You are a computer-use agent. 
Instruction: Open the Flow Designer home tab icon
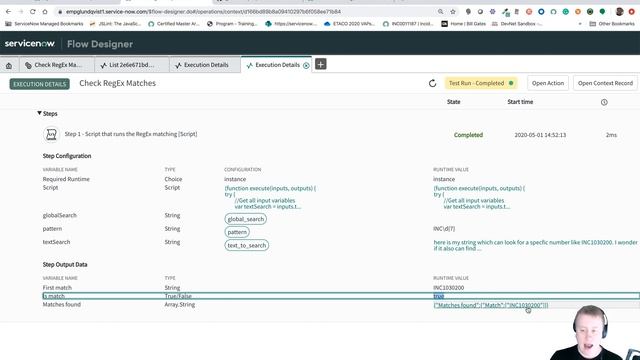click(9, 65)
